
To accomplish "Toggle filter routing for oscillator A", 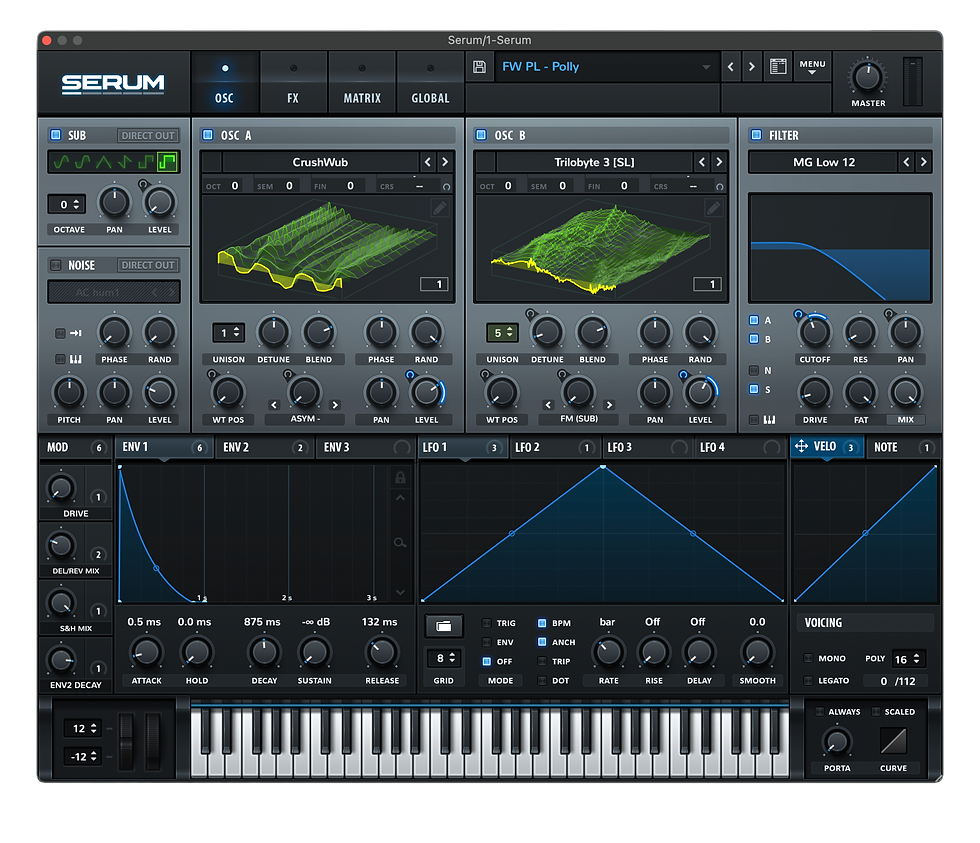I will 754,320.
